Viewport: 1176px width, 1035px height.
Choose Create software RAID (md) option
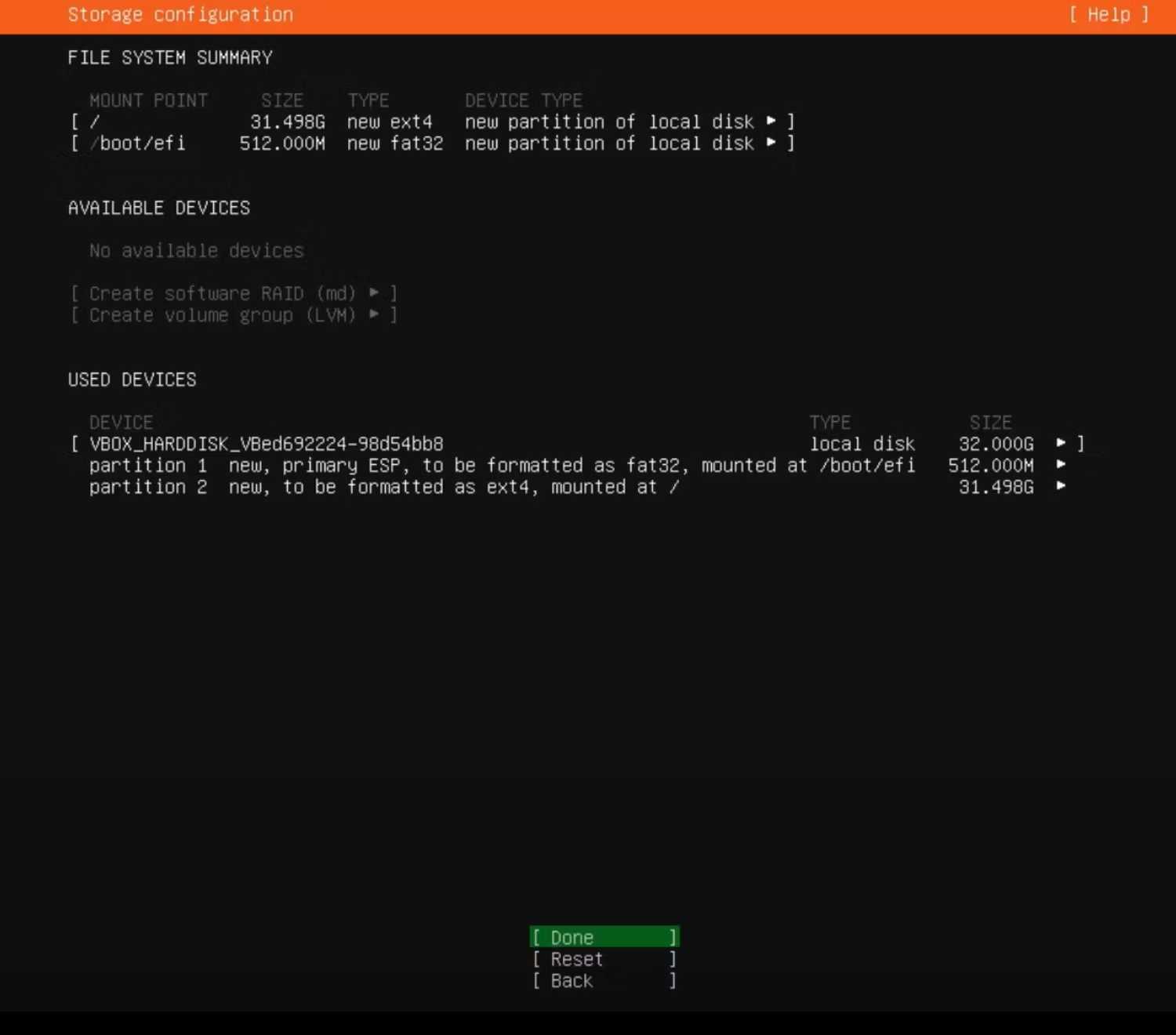(234, 293)
